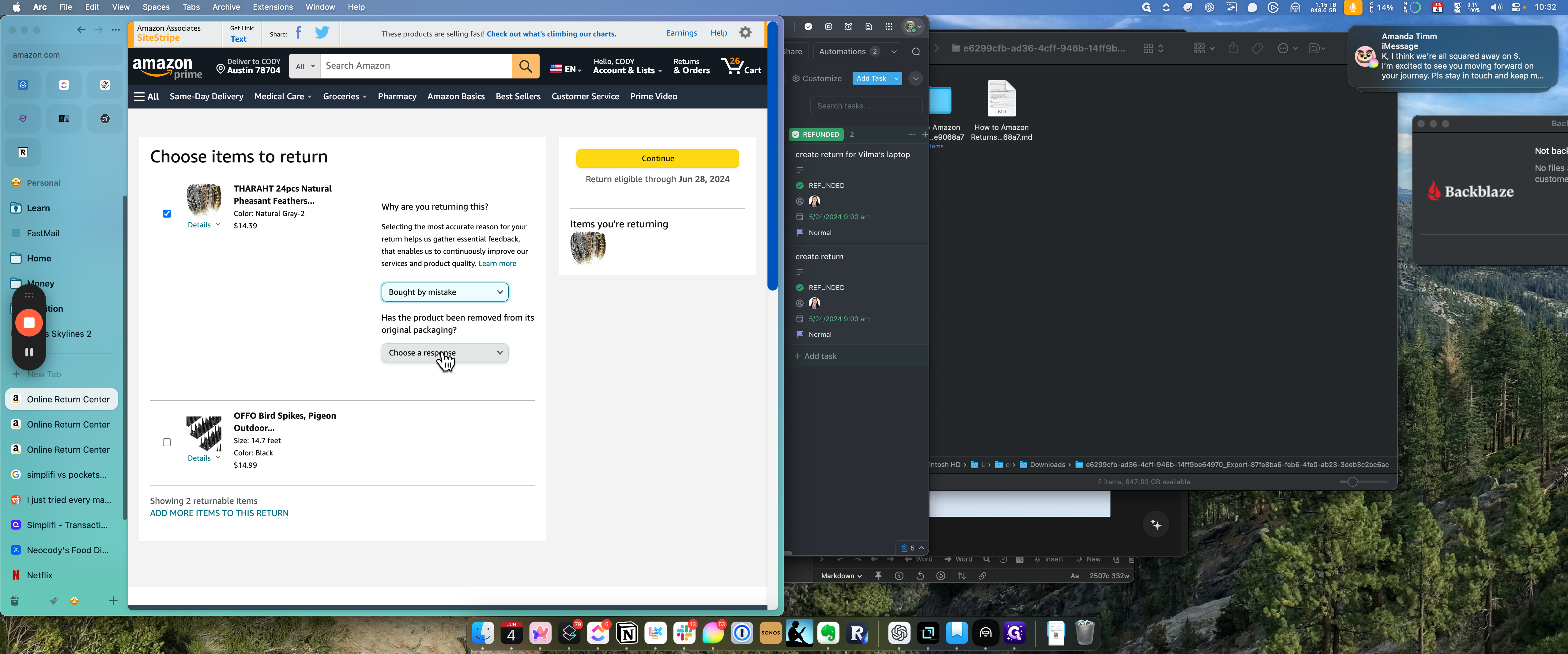This screenshot has height=654, width=1568.
Task: Open Amazon Associates settings gear
Action: pyautogui.click(x=745, y=33)
